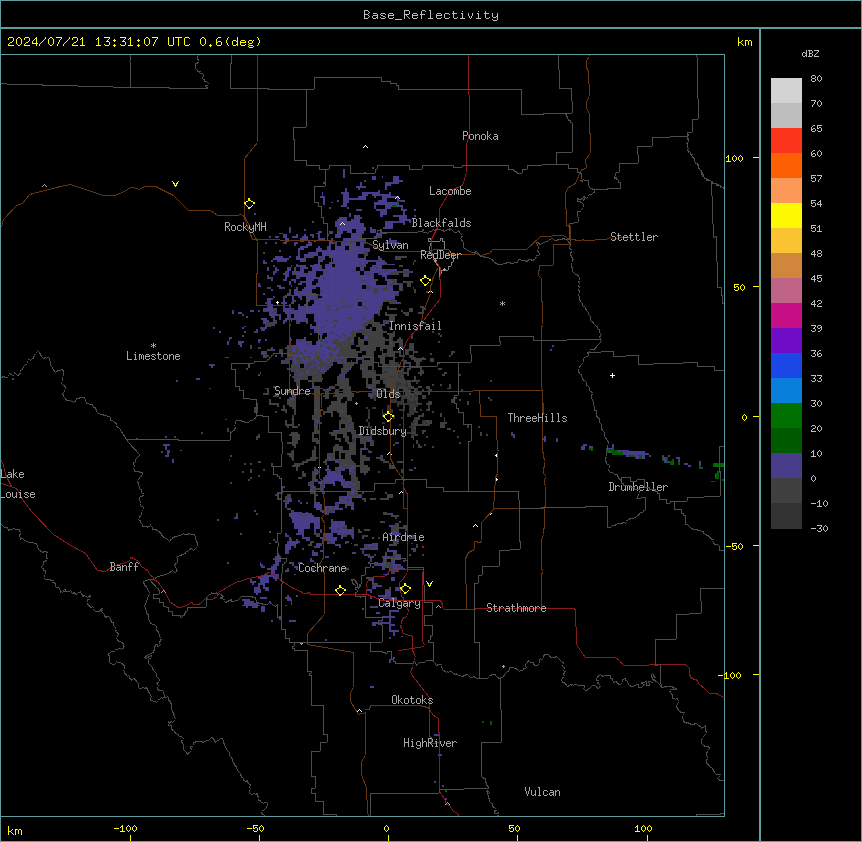Click the asterisk marker above Limestone

coord(153,346)
